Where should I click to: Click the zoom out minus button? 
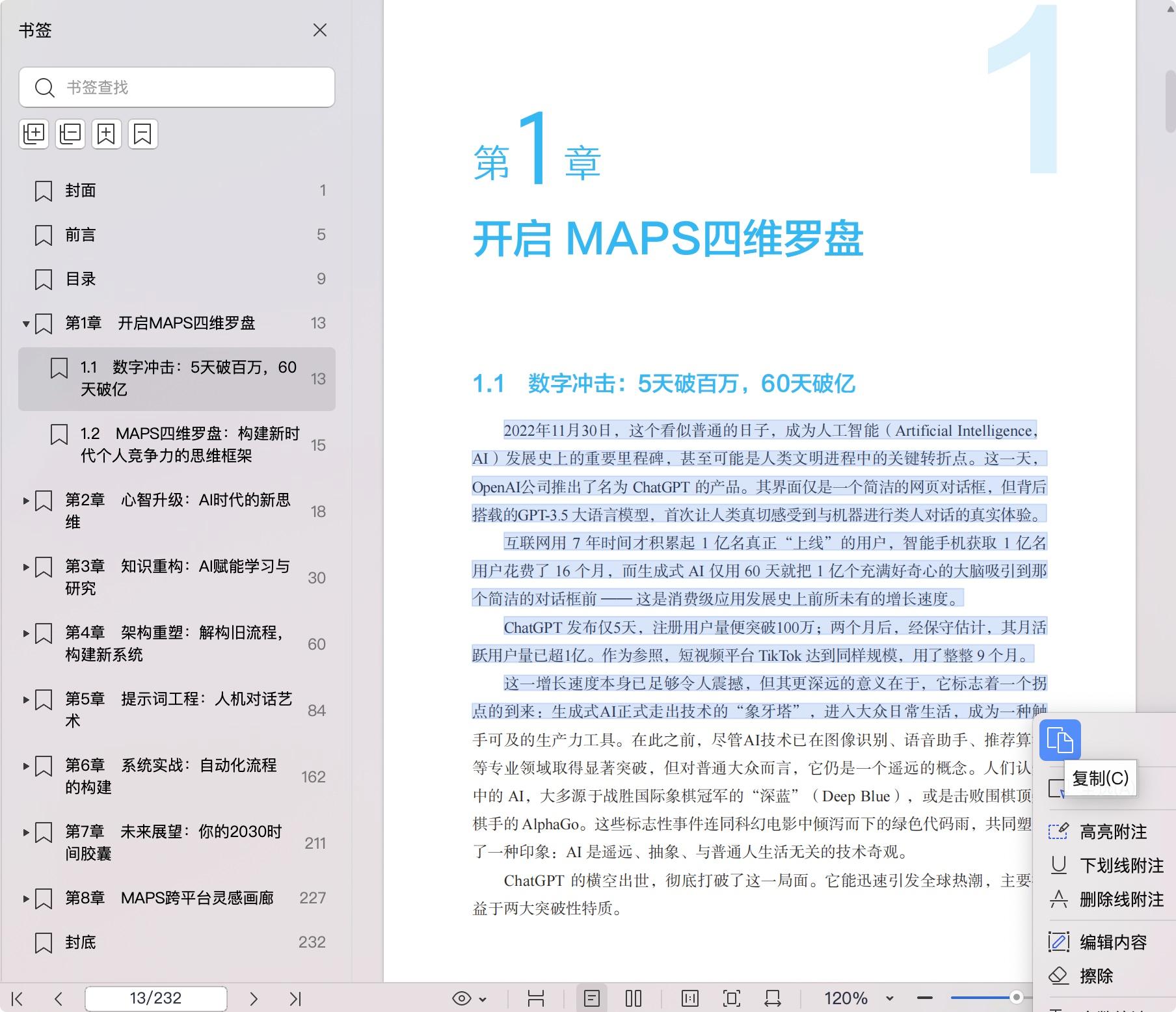925,998
